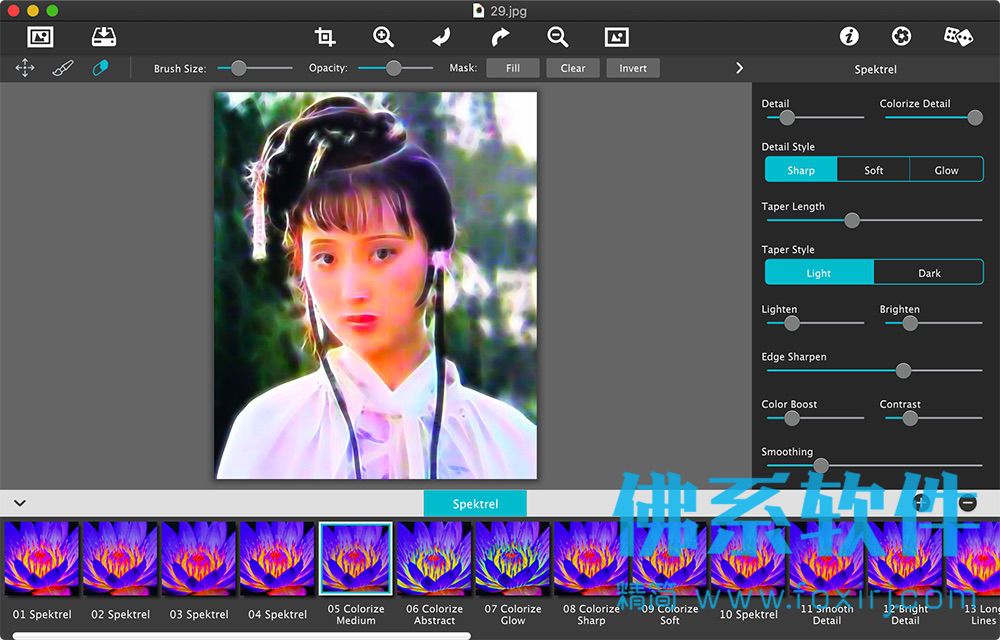
Task: Click the save image tray icon
Action: (103, 37)
